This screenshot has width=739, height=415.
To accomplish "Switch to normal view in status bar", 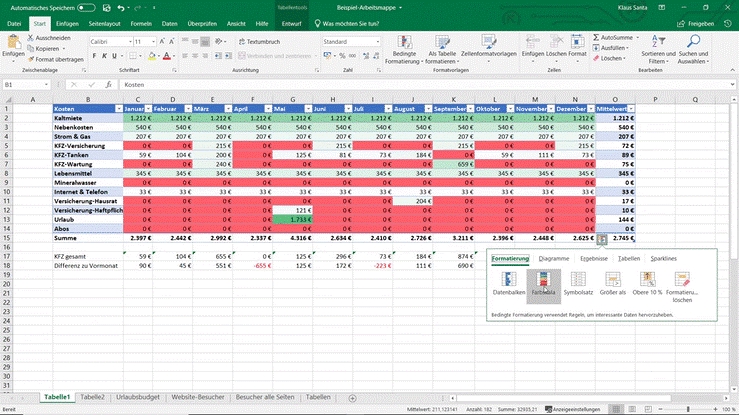I will pos(616,409).
